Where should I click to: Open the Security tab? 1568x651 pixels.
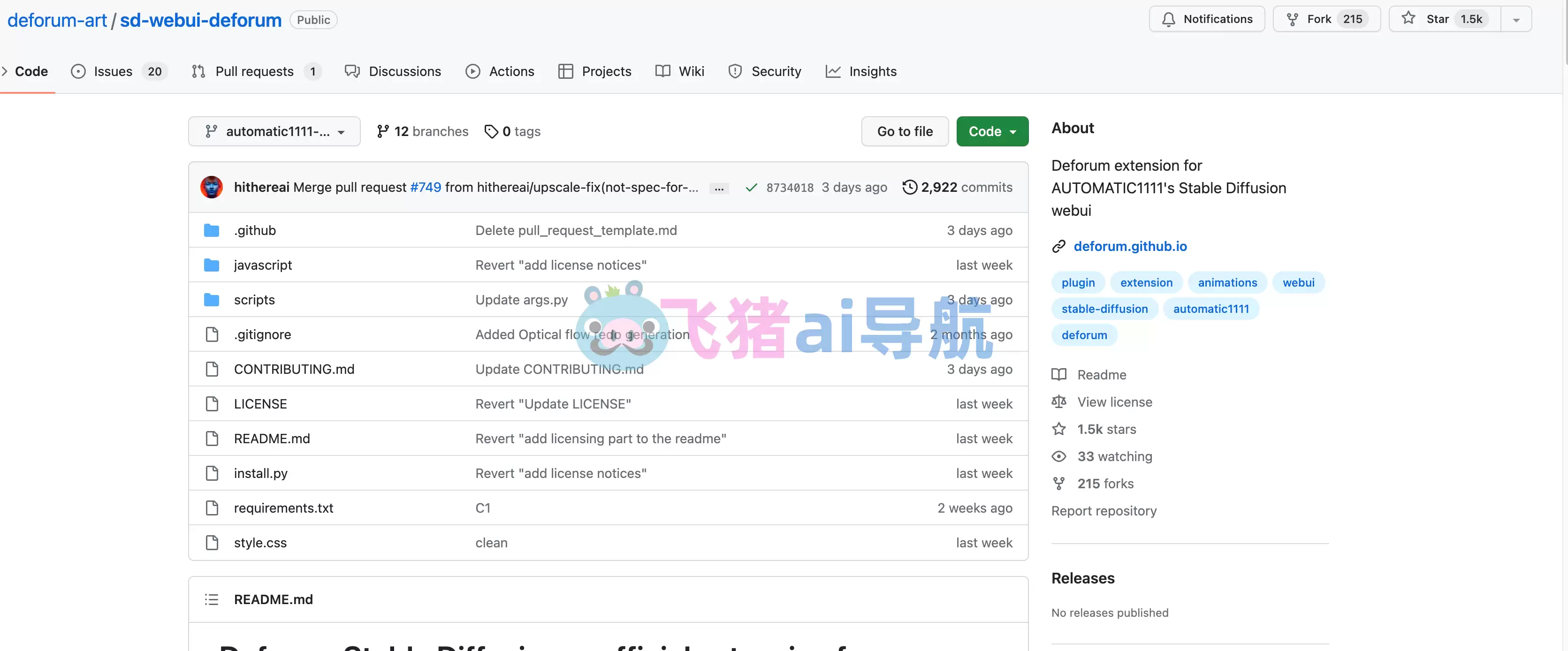coord(765,71)
